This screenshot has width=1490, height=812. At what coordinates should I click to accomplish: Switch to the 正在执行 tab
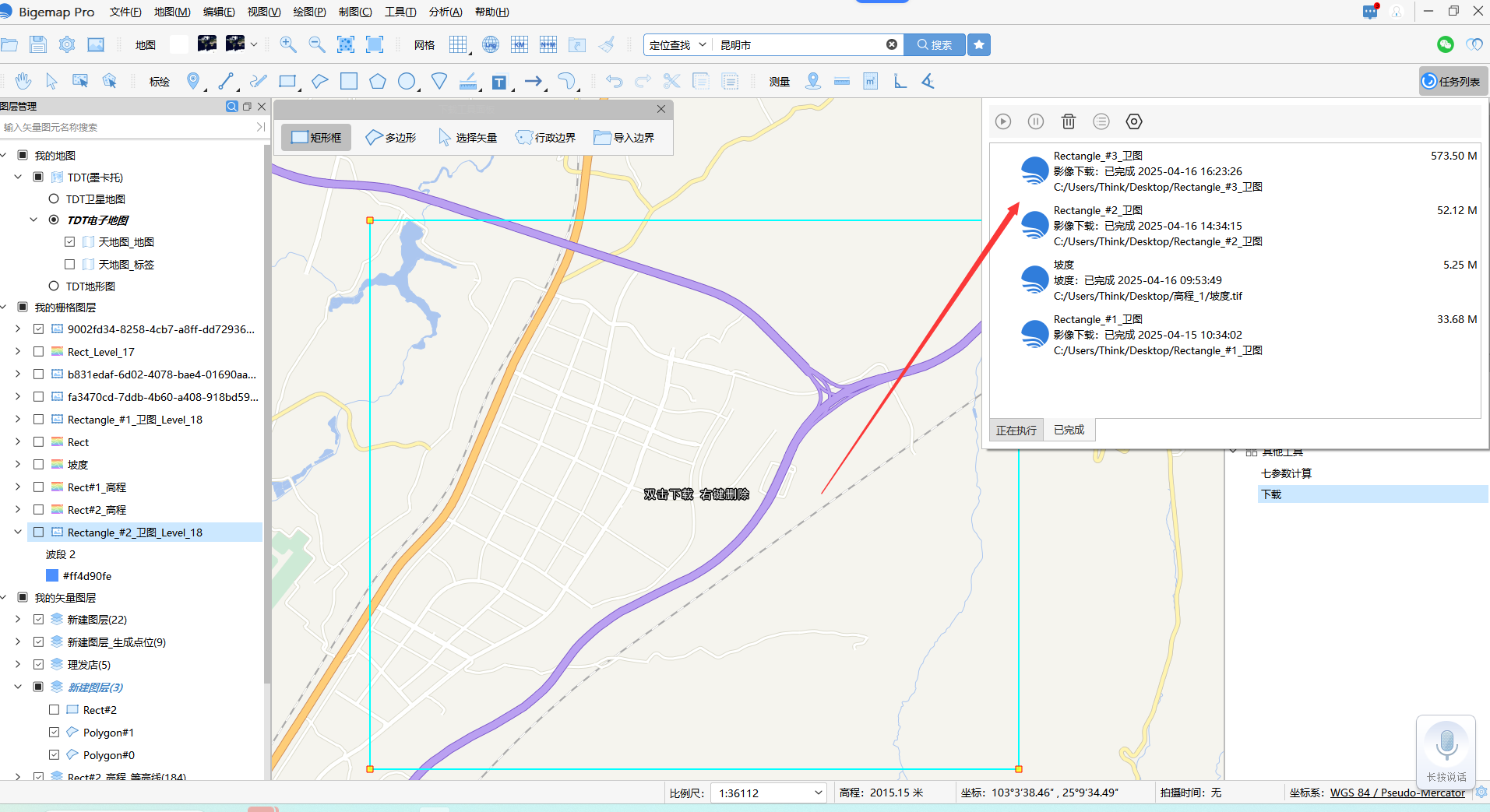[x=1016, y=430]
